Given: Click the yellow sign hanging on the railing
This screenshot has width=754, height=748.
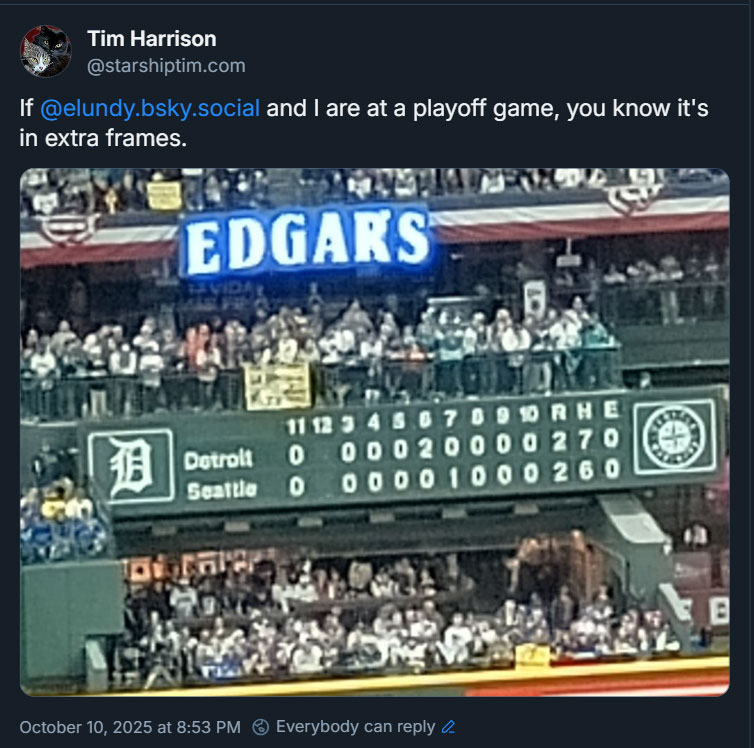Looking at the screenshot, I should click(277, 386).
